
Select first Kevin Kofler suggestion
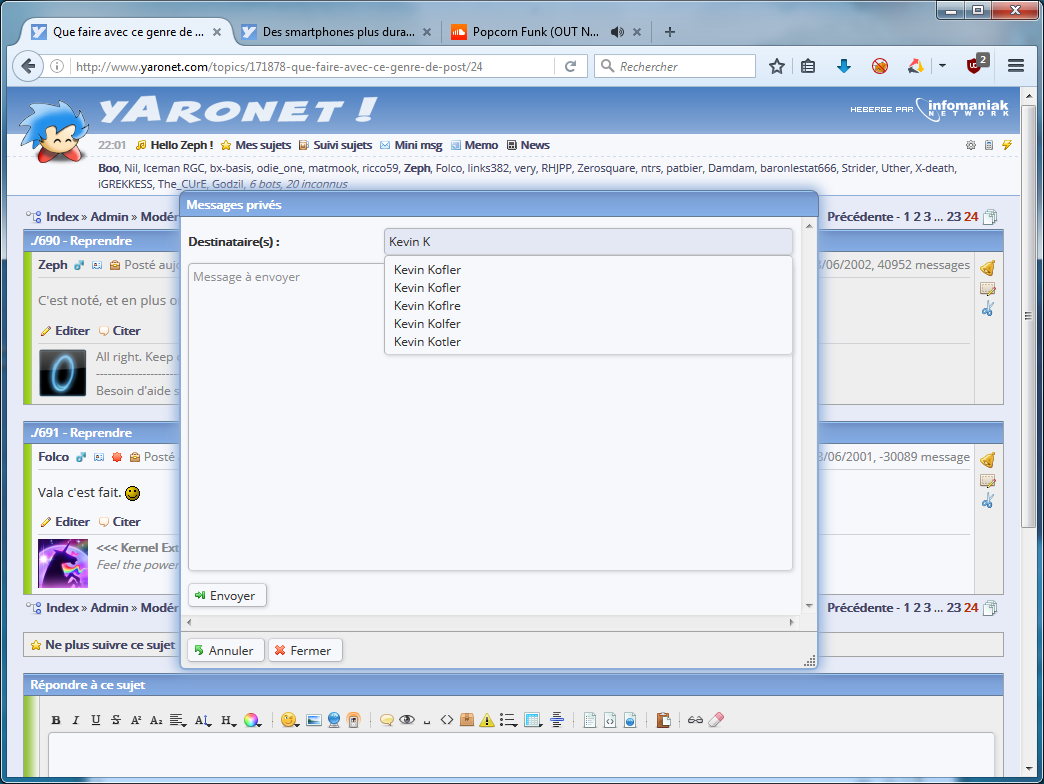427,270
